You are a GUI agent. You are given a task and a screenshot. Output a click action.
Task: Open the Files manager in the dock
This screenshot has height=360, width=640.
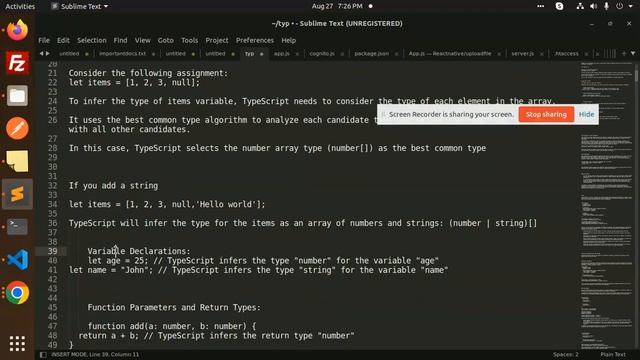[17, 96]
